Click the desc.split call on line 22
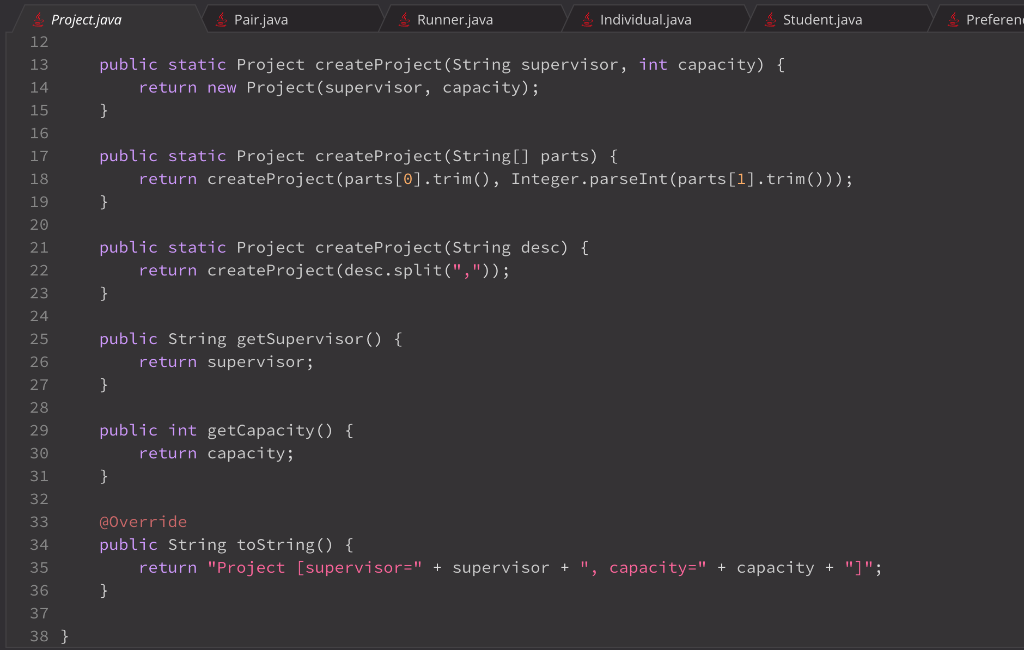Image resolution: width=1024 pixels, height=650 pixels. 393,270
